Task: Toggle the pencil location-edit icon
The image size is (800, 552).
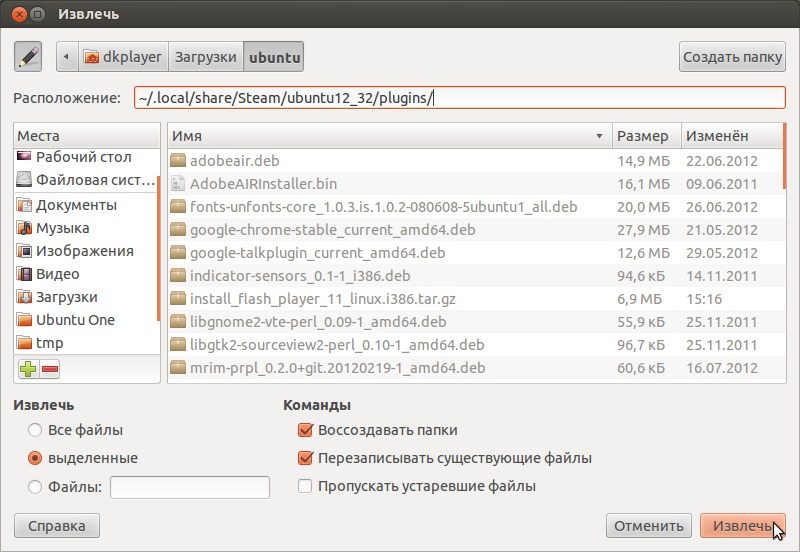Action: click(x=28, y=57)
